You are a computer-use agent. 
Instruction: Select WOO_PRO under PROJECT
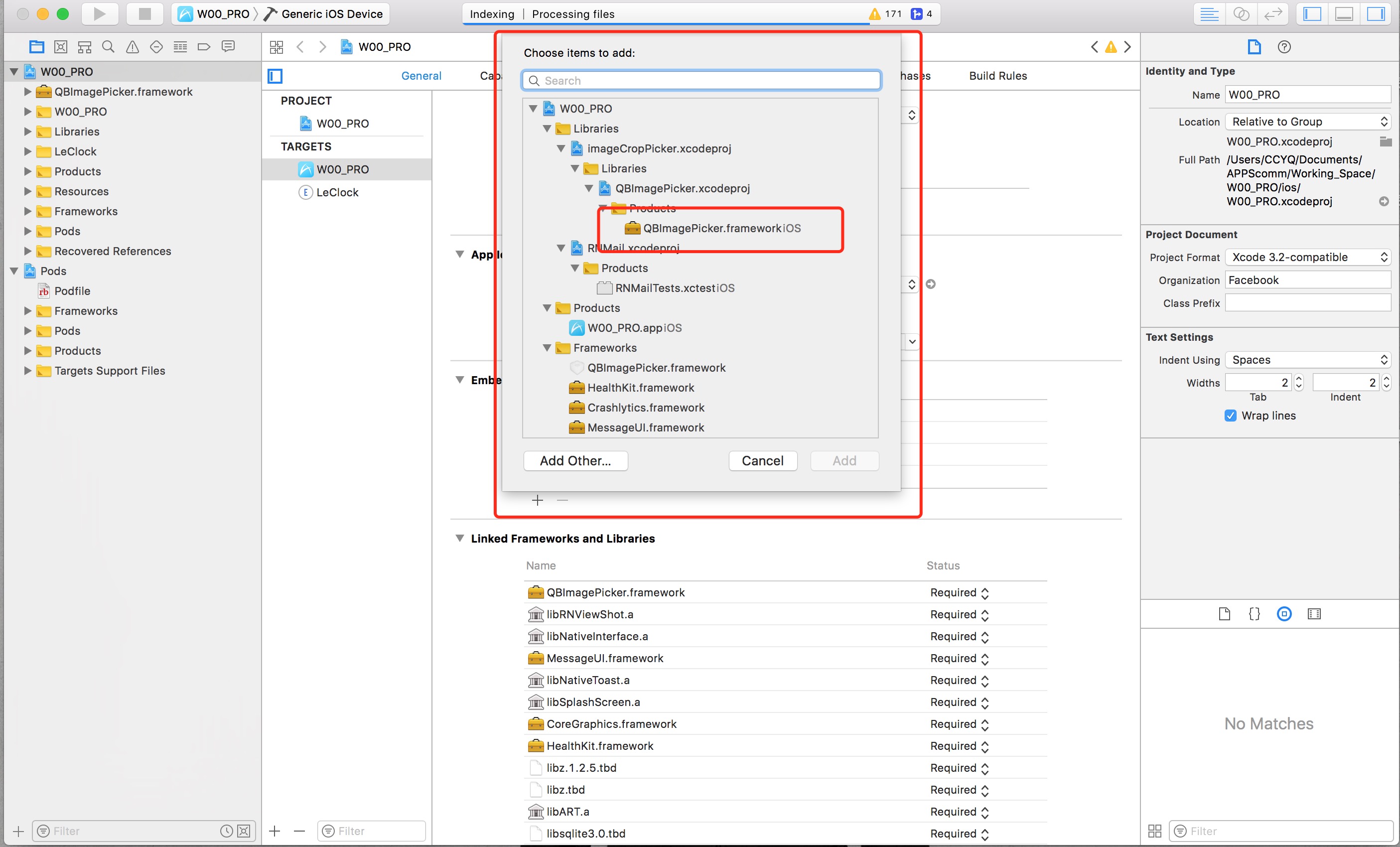(347, 123)
